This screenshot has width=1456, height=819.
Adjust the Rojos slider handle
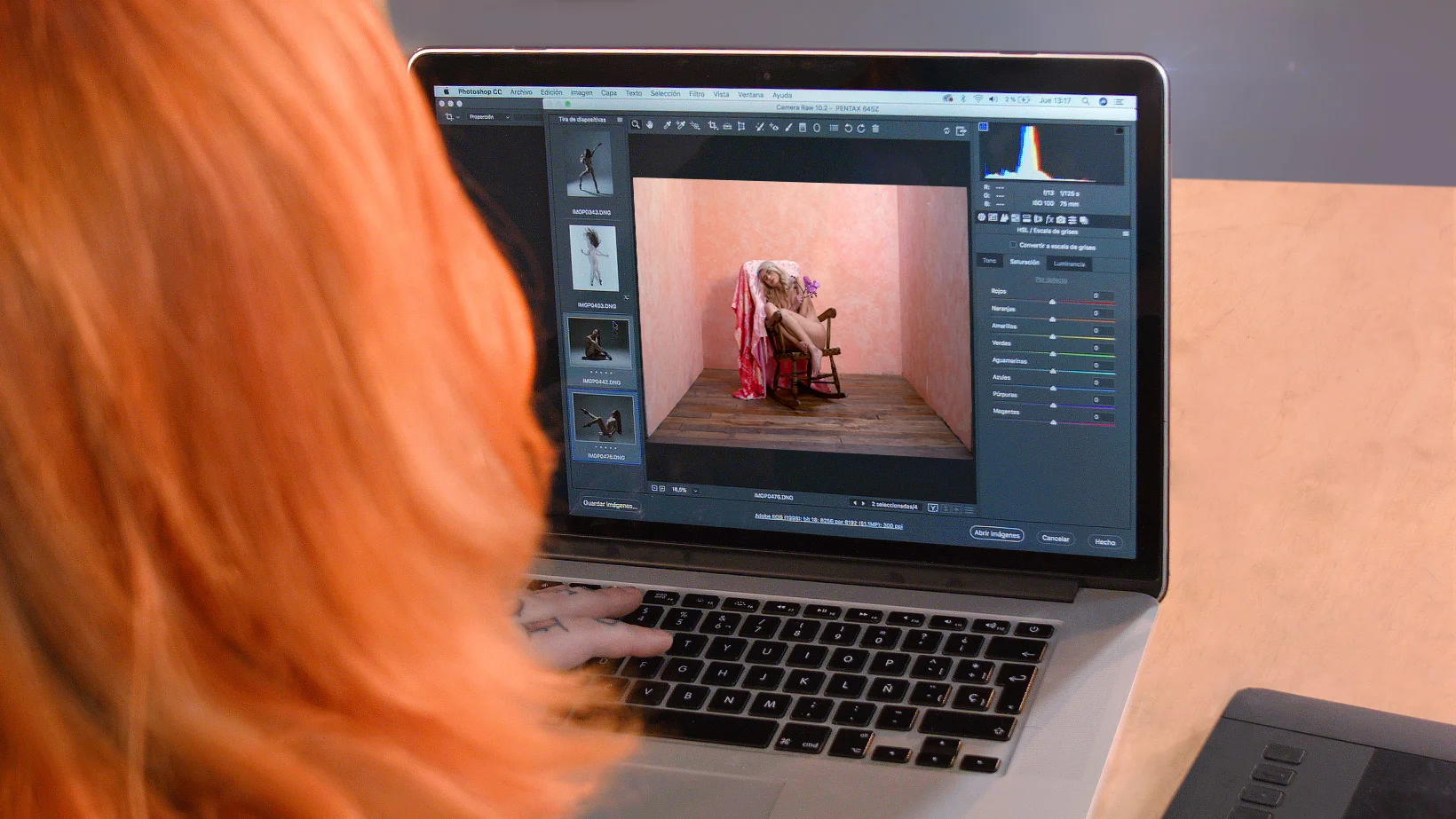[x=1052, y=303]
